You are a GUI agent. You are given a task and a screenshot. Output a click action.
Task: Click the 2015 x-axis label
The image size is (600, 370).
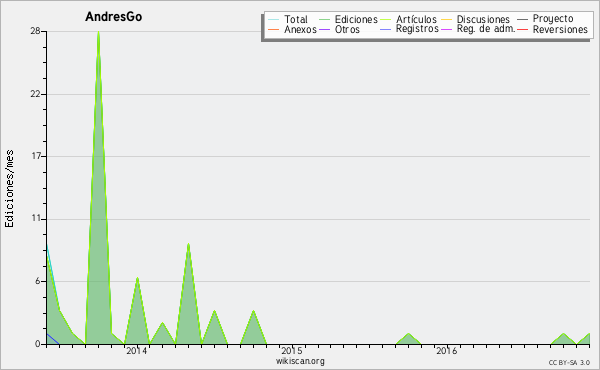292,350
